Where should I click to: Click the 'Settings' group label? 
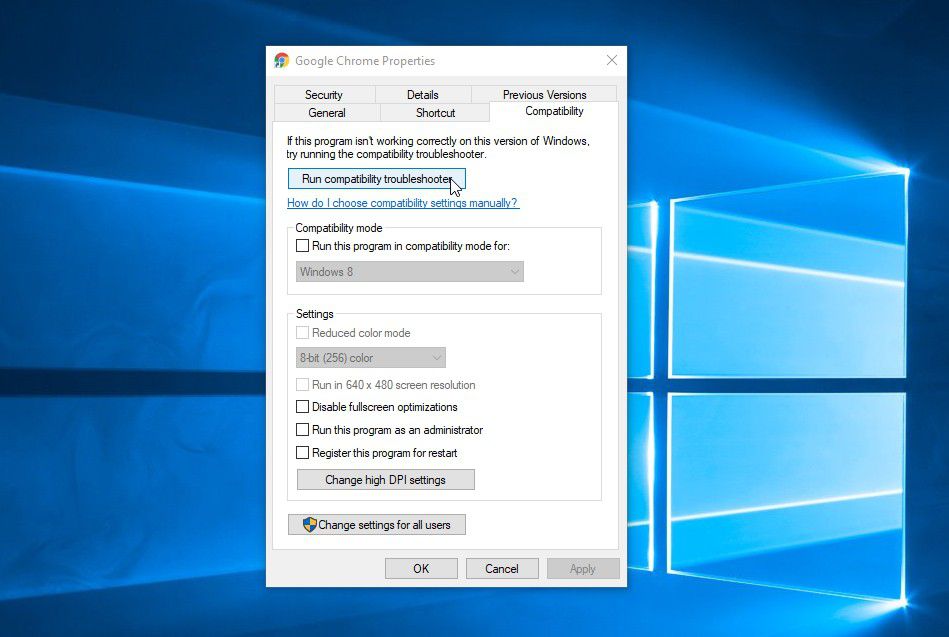click(x=315, y=314)
